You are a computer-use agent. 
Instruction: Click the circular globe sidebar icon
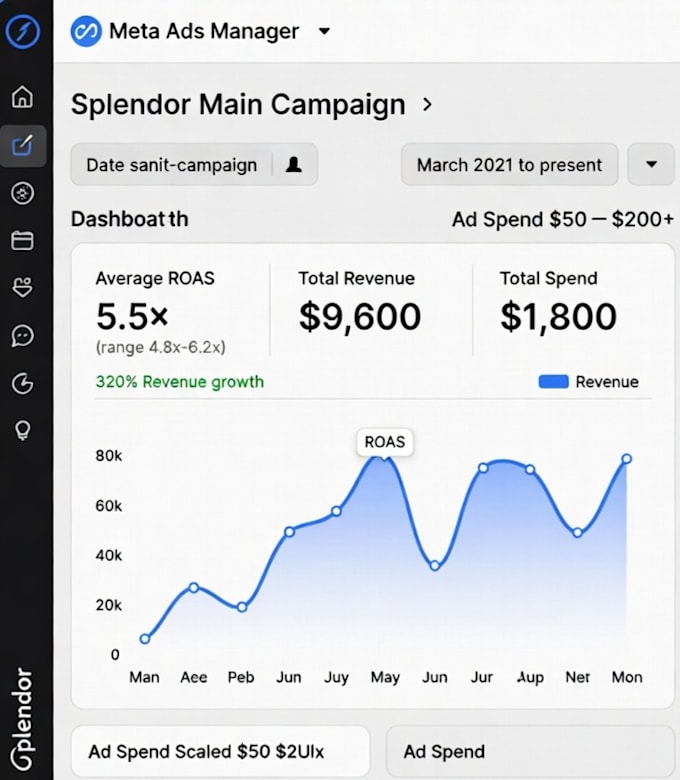[x=22, y=193]
